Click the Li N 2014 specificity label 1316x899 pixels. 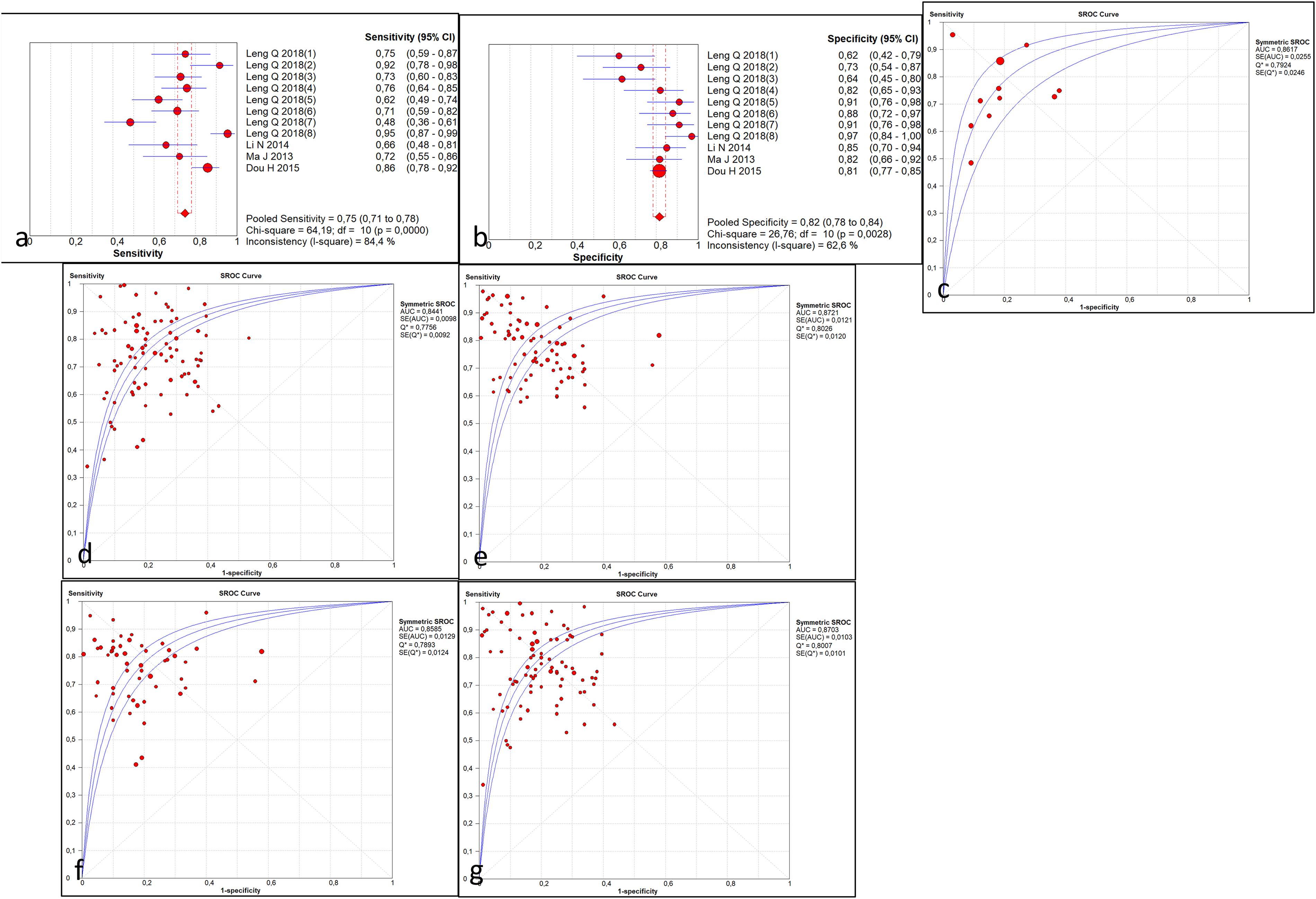[x=729, y=148]
